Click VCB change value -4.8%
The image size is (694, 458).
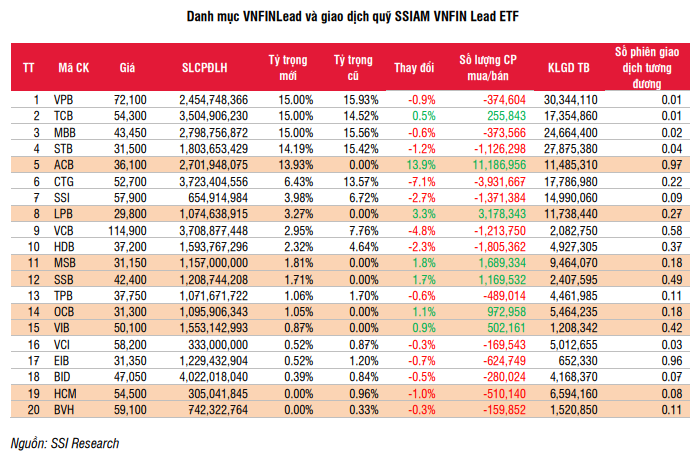tap(422, 231)
